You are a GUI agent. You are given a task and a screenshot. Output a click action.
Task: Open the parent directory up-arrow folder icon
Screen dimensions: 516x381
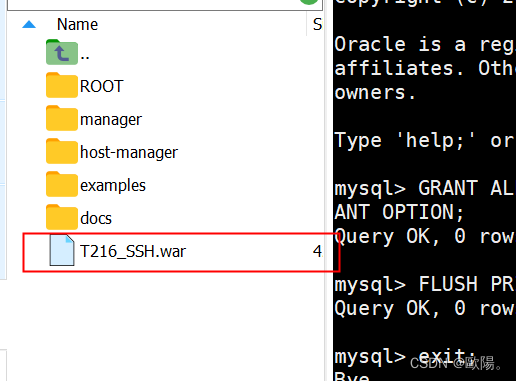click(x=62, y=52)
